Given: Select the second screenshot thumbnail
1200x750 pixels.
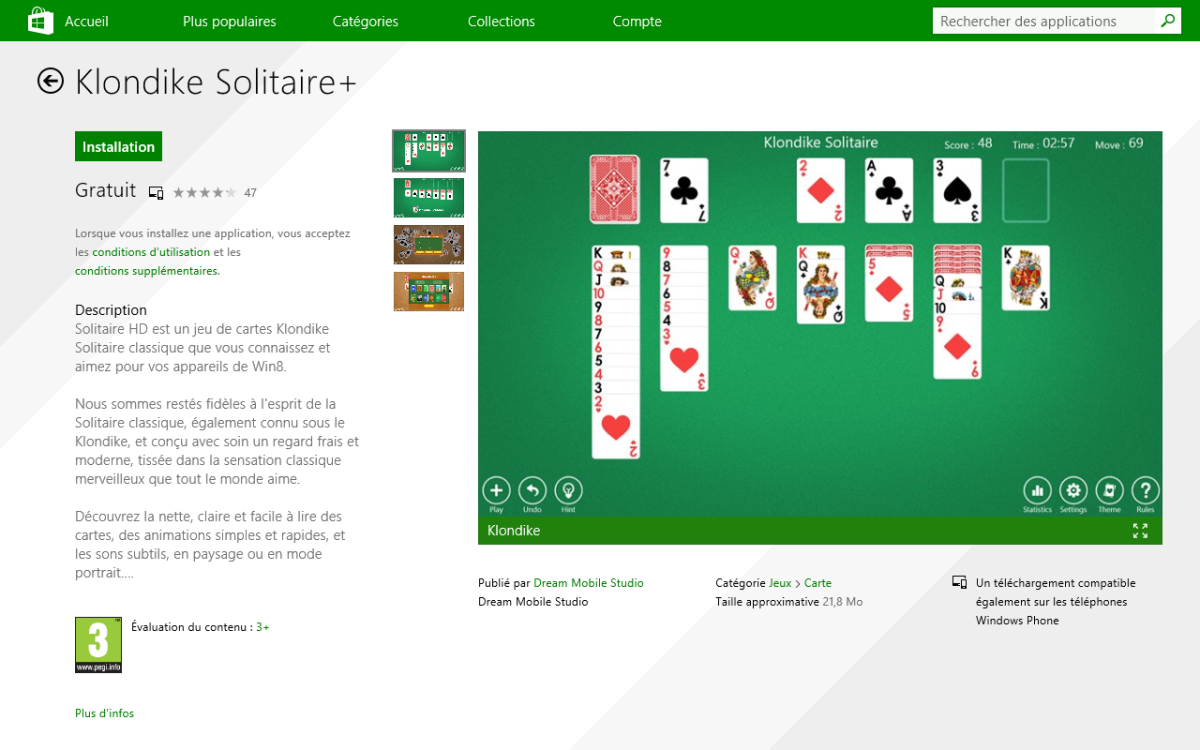Looking at the screenshot, I should click(x=429, y=198).
